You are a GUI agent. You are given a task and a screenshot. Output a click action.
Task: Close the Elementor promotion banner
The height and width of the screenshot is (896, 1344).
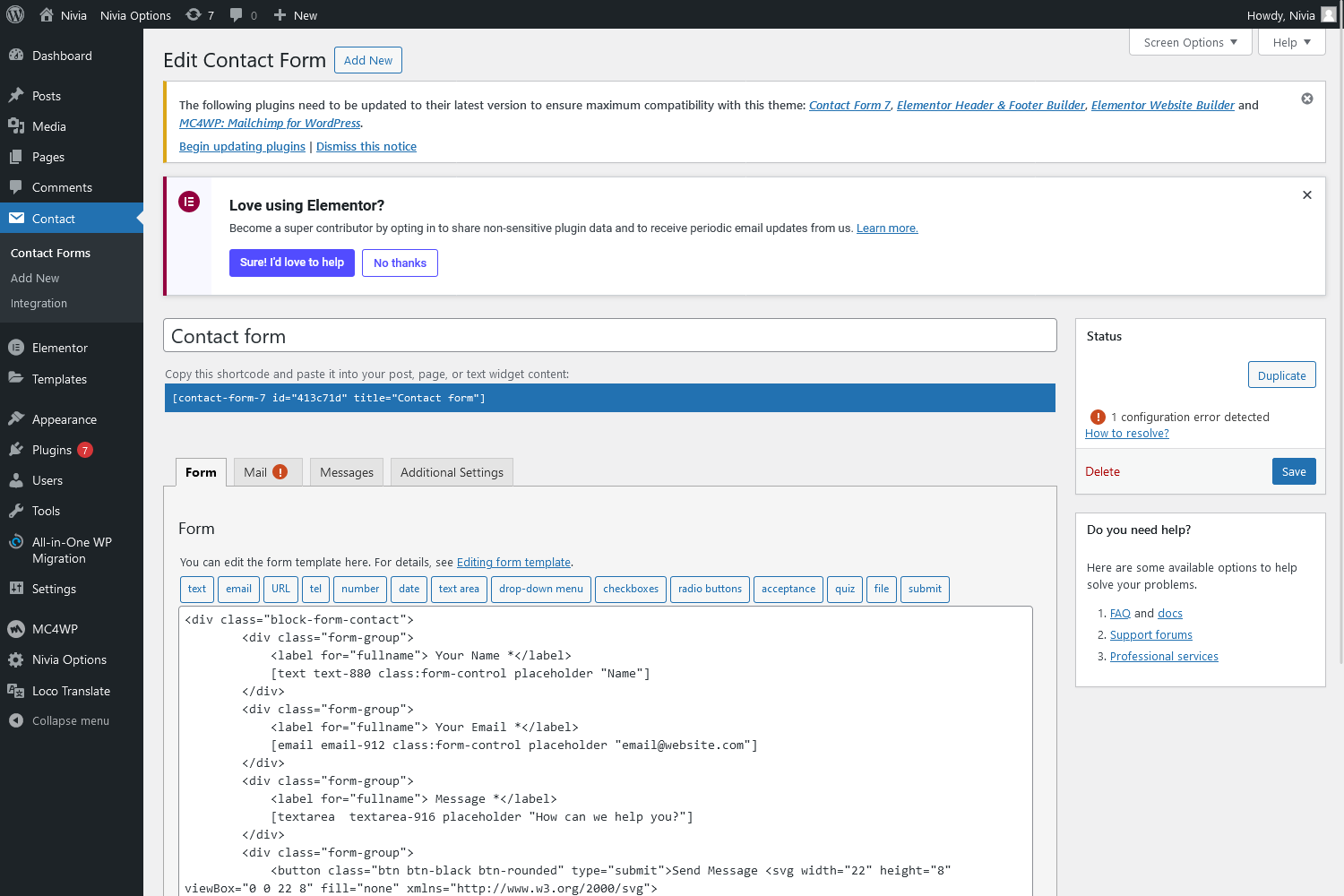click(1306, 194)
